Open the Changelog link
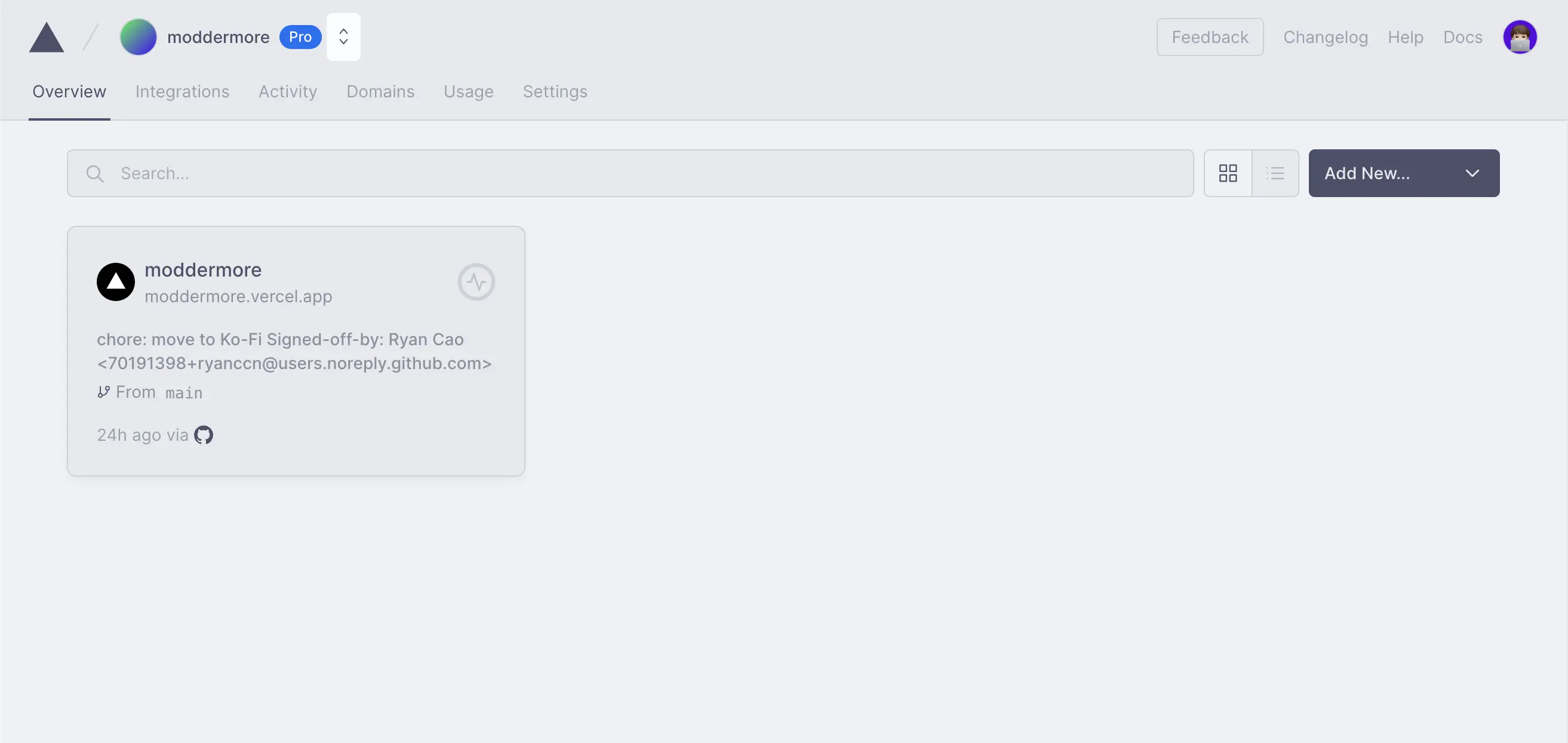Screen dimensions: 1568x743 point(1325,37)
